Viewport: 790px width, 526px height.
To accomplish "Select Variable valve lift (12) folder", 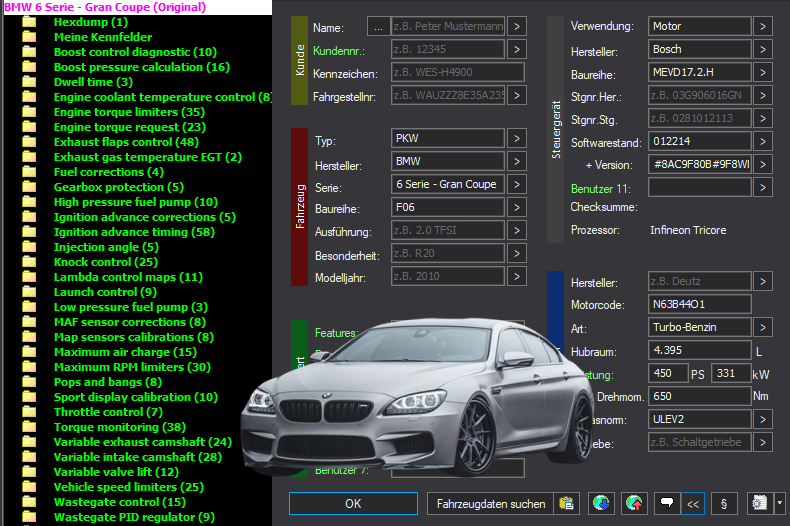I will coord(116,472).
